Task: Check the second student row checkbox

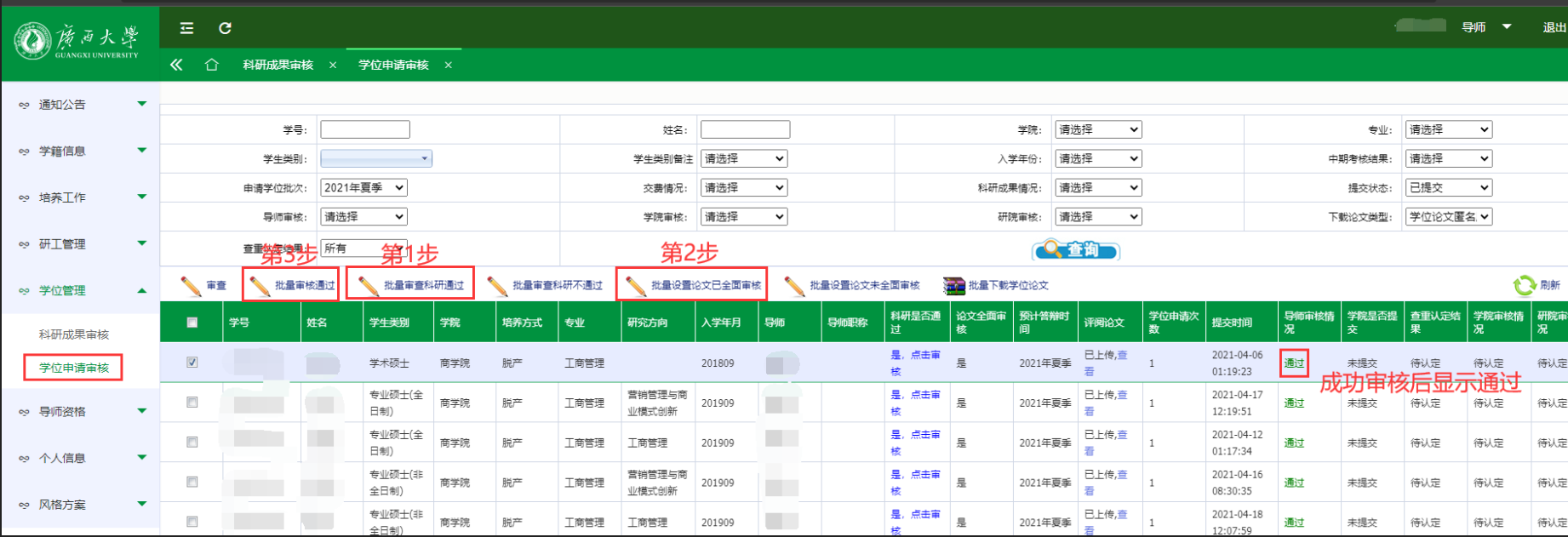Action: [x=192, y=403]
